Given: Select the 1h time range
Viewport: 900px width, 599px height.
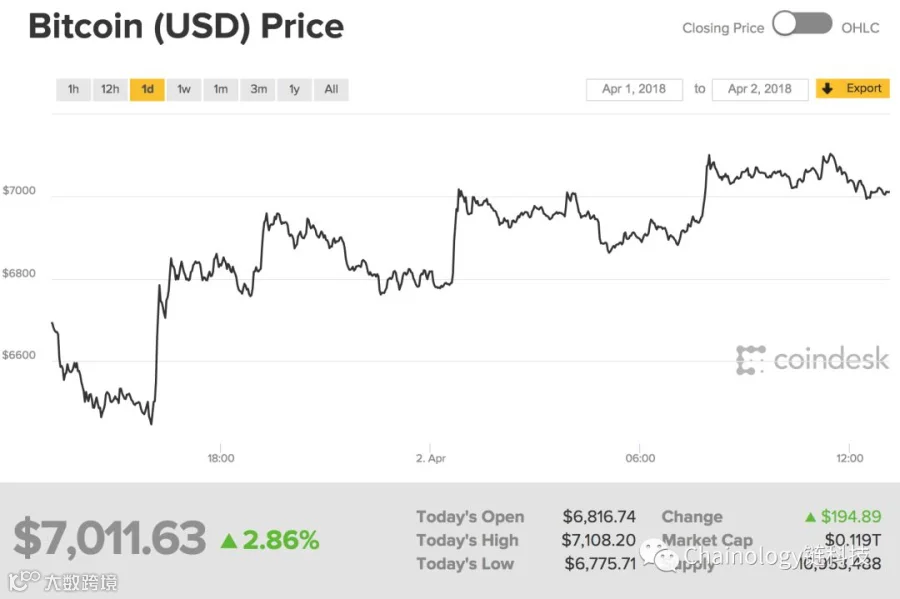Looking at the screenshot, I should point(73,90).
